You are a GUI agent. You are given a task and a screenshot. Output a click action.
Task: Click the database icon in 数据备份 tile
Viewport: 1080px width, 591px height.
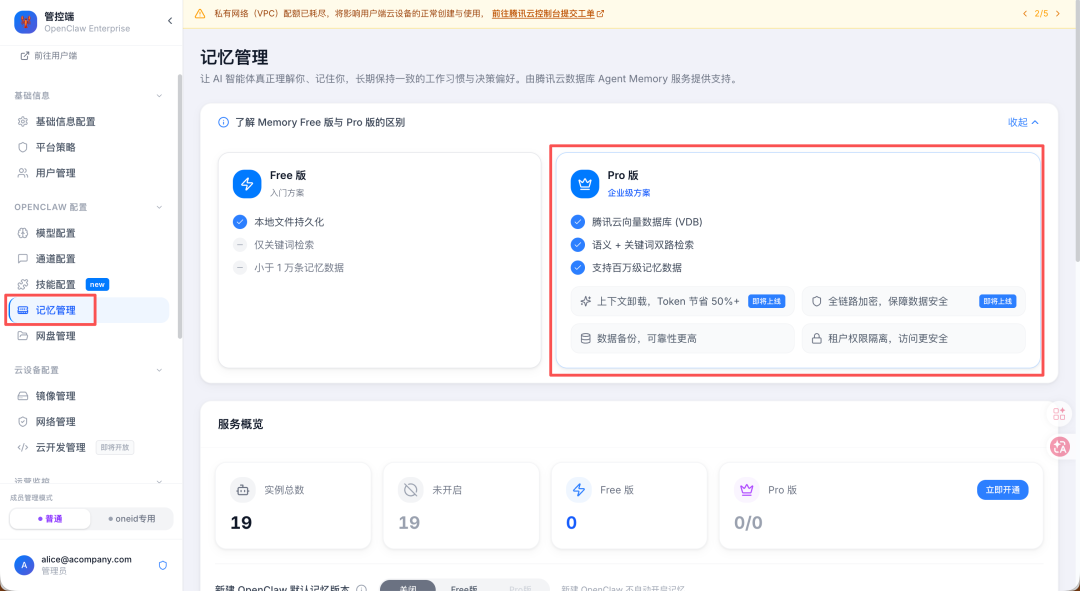click(585, 338)
